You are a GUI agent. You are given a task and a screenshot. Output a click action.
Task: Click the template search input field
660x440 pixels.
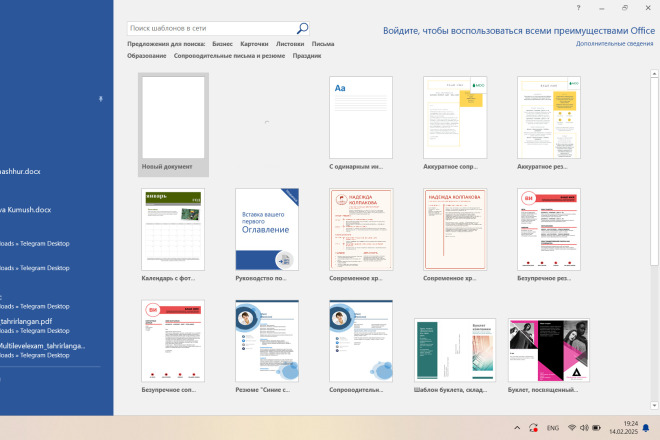pyautogui.click(x=212, y=28)
